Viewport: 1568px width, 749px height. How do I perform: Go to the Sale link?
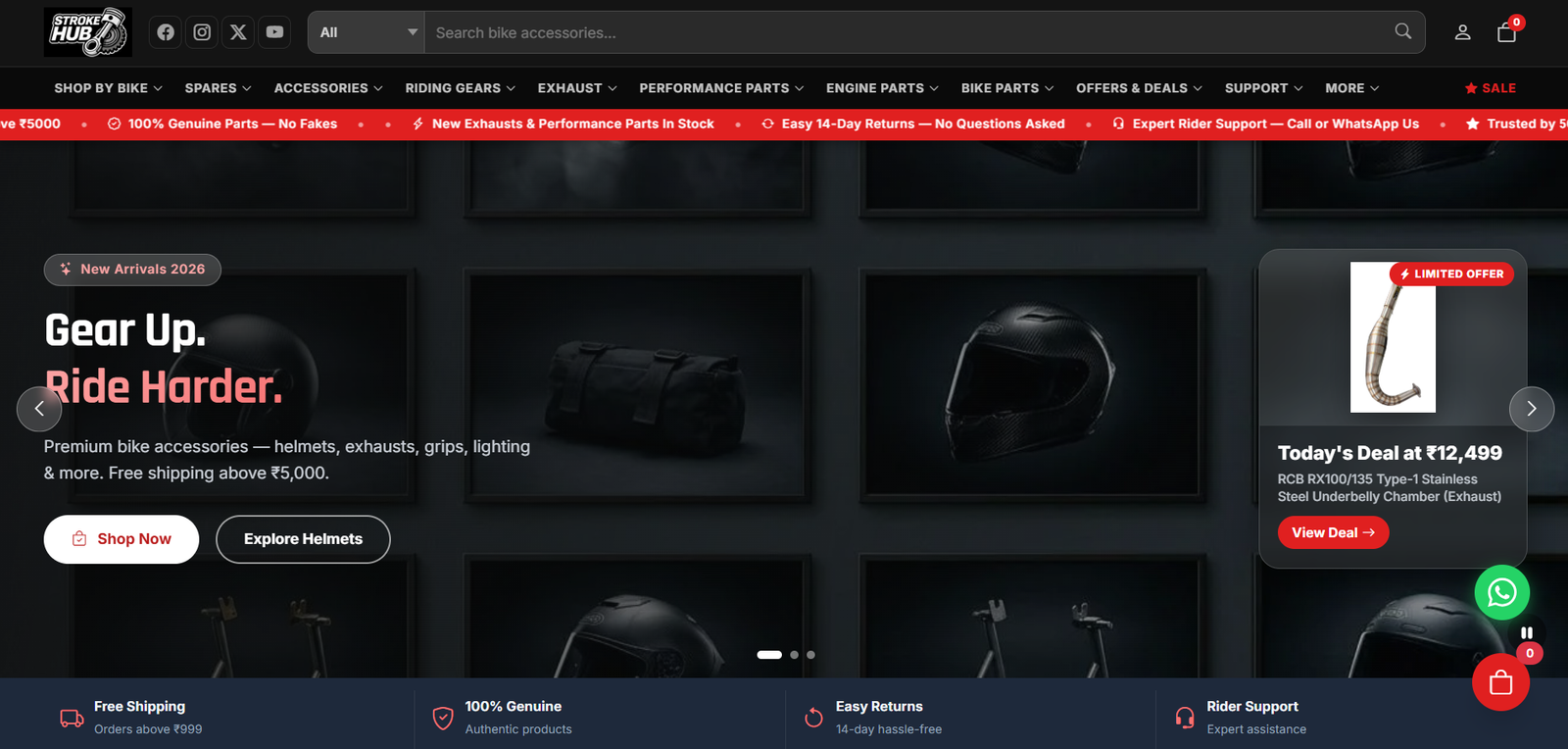click(x=1490, y=88)
